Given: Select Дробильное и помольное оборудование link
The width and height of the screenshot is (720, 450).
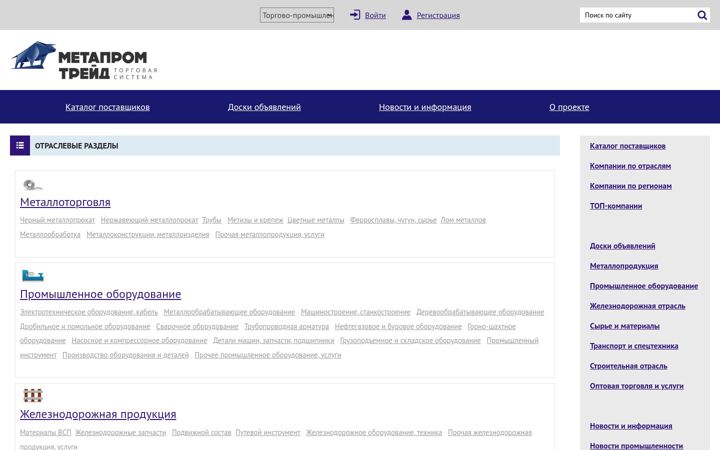Looking at the screenshot, I should coord(85,326).
